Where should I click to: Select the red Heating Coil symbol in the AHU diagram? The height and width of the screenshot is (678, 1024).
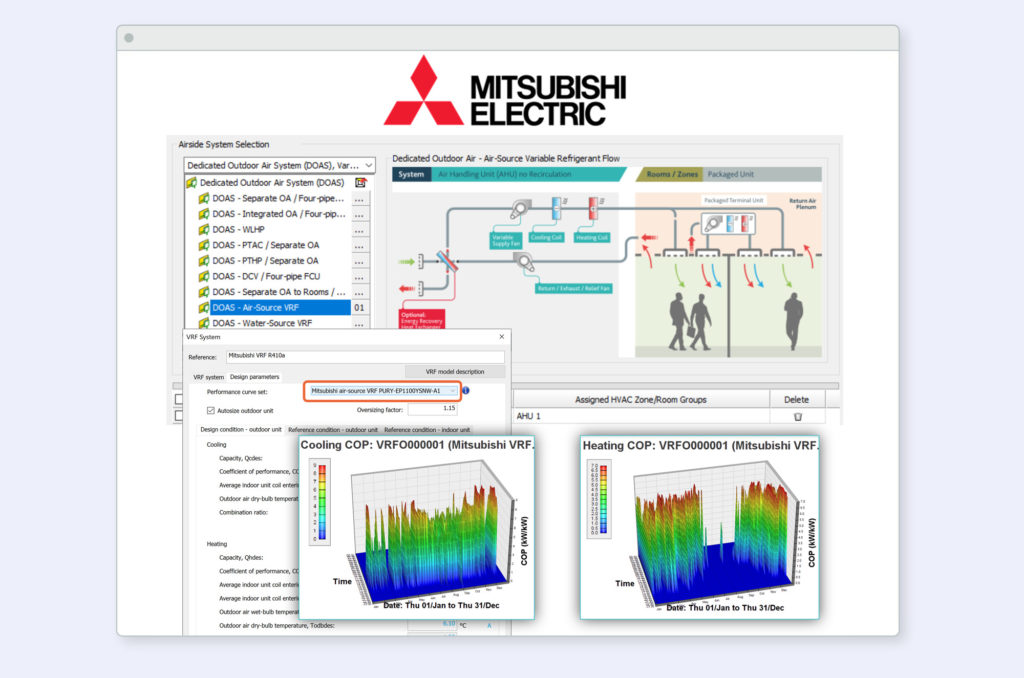[x=593, y=209]
